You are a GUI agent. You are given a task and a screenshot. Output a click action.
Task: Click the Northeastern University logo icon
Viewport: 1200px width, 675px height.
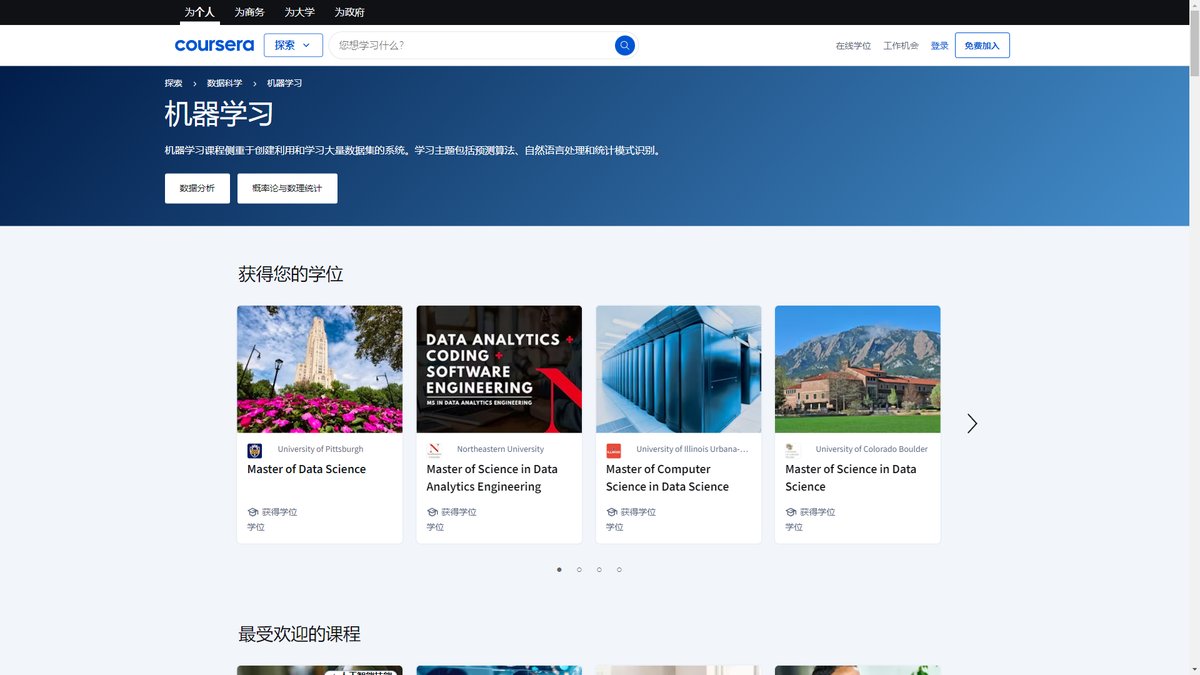click(434, 450)
